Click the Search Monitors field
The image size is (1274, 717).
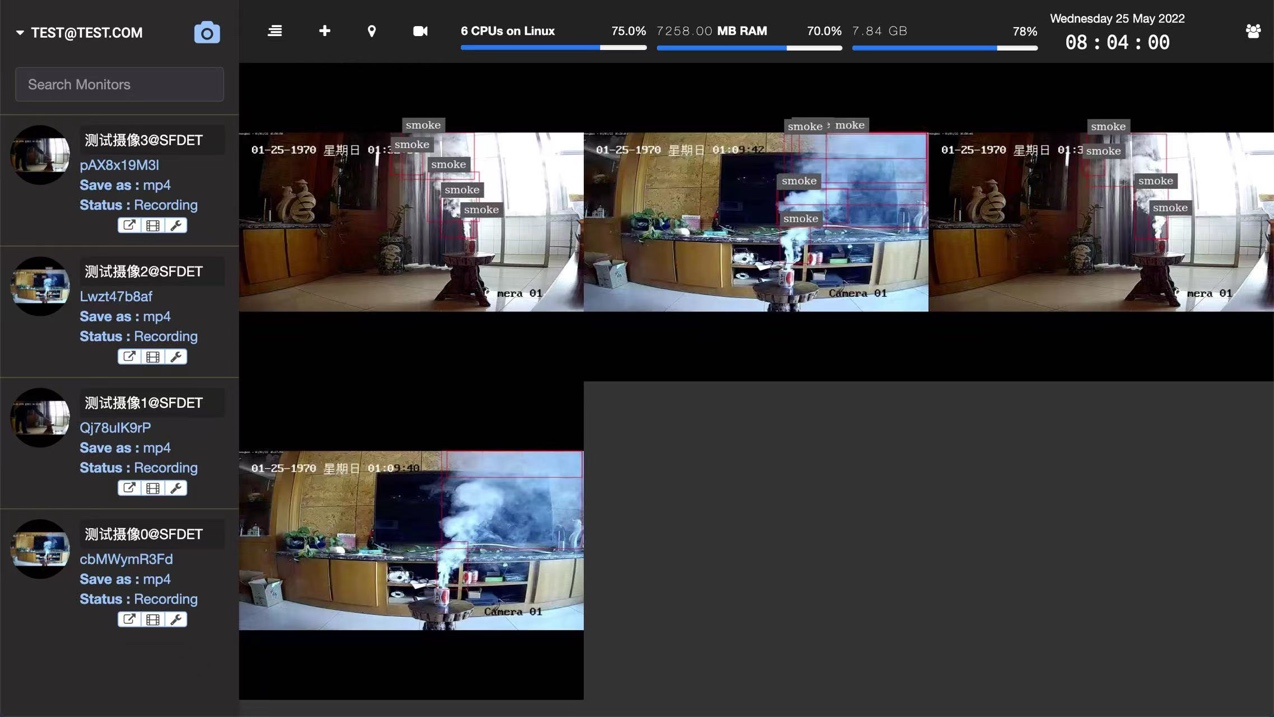click(x=119, y=85)
